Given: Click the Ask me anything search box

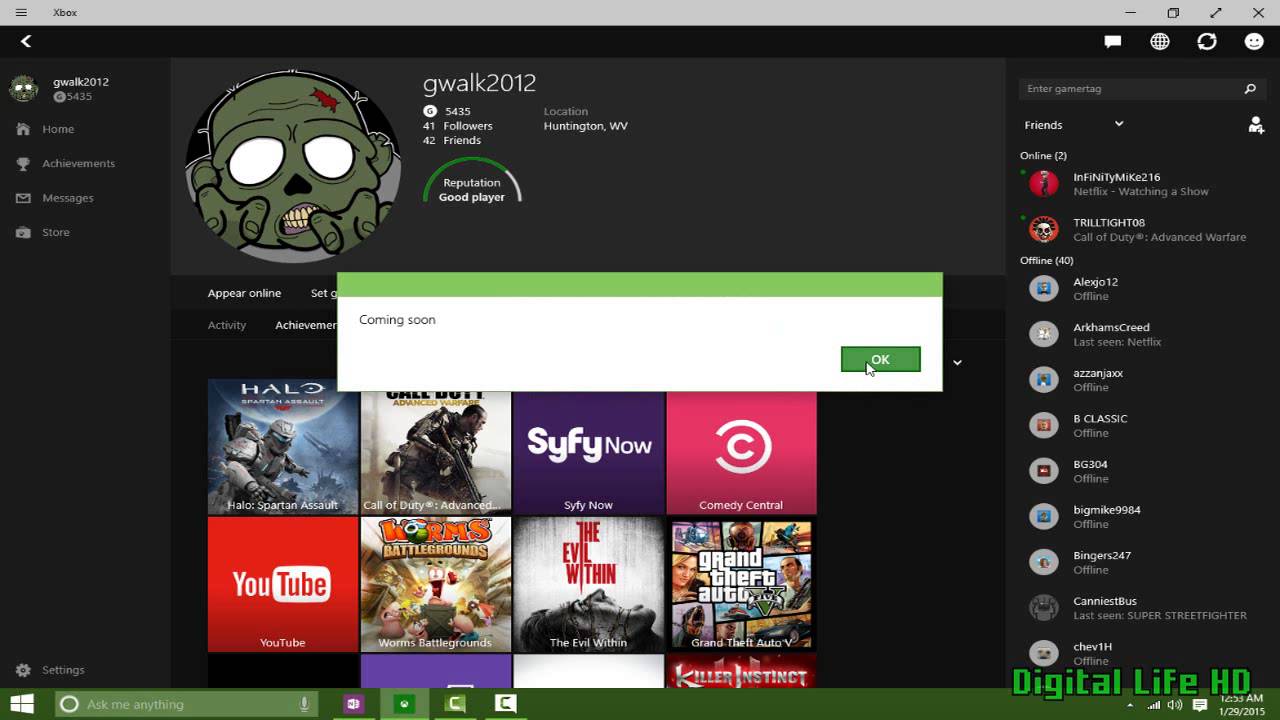Looking at the screenshot, I should (x=185, y=704).
